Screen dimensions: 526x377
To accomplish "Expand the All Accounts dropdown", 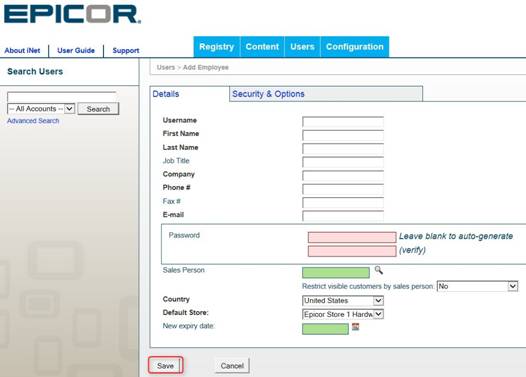I will pyautogui.click(x=41, y=109).
